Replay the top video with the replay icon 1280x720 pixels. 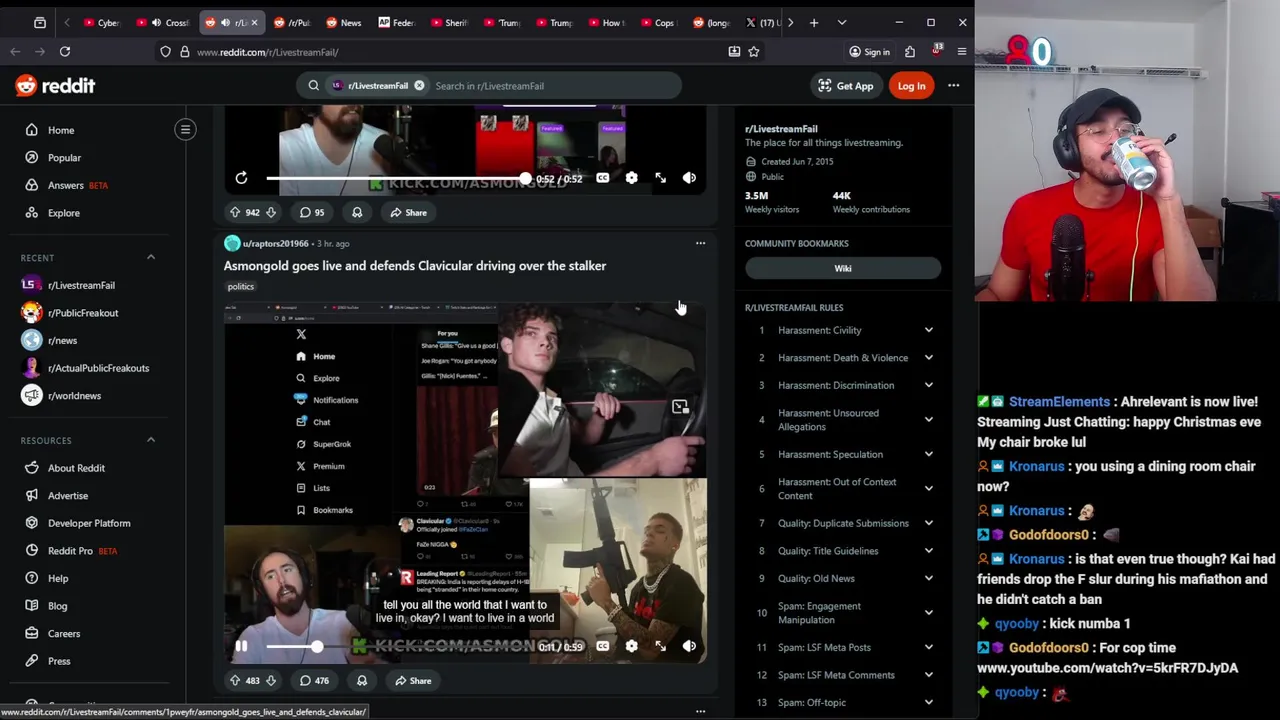coord(241,178)
